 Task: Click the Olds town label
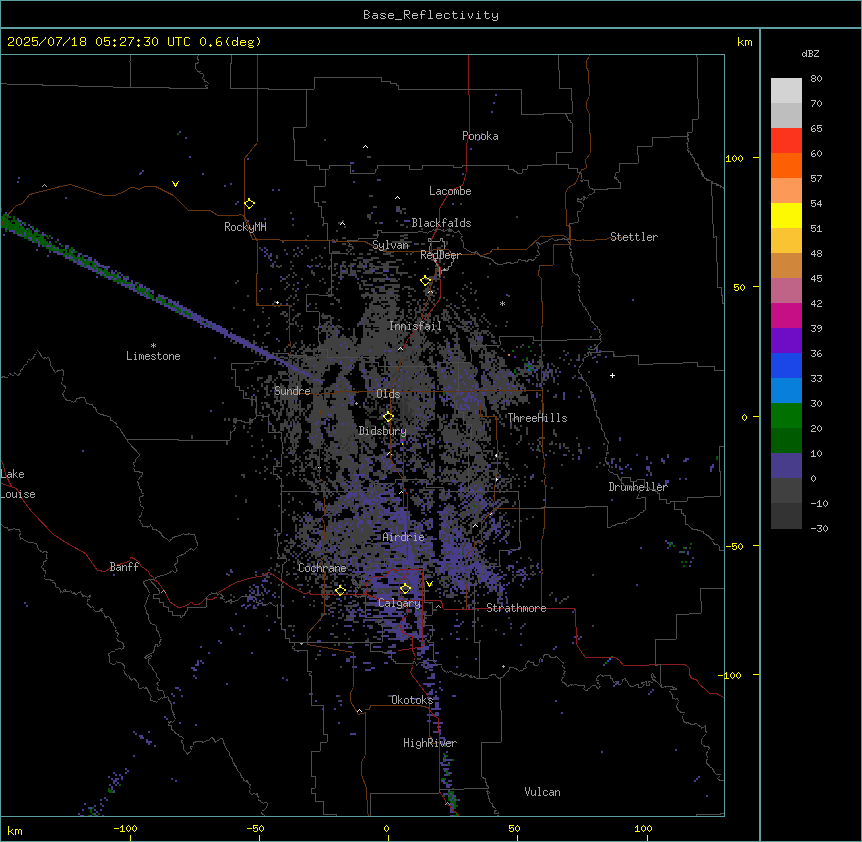388,394
